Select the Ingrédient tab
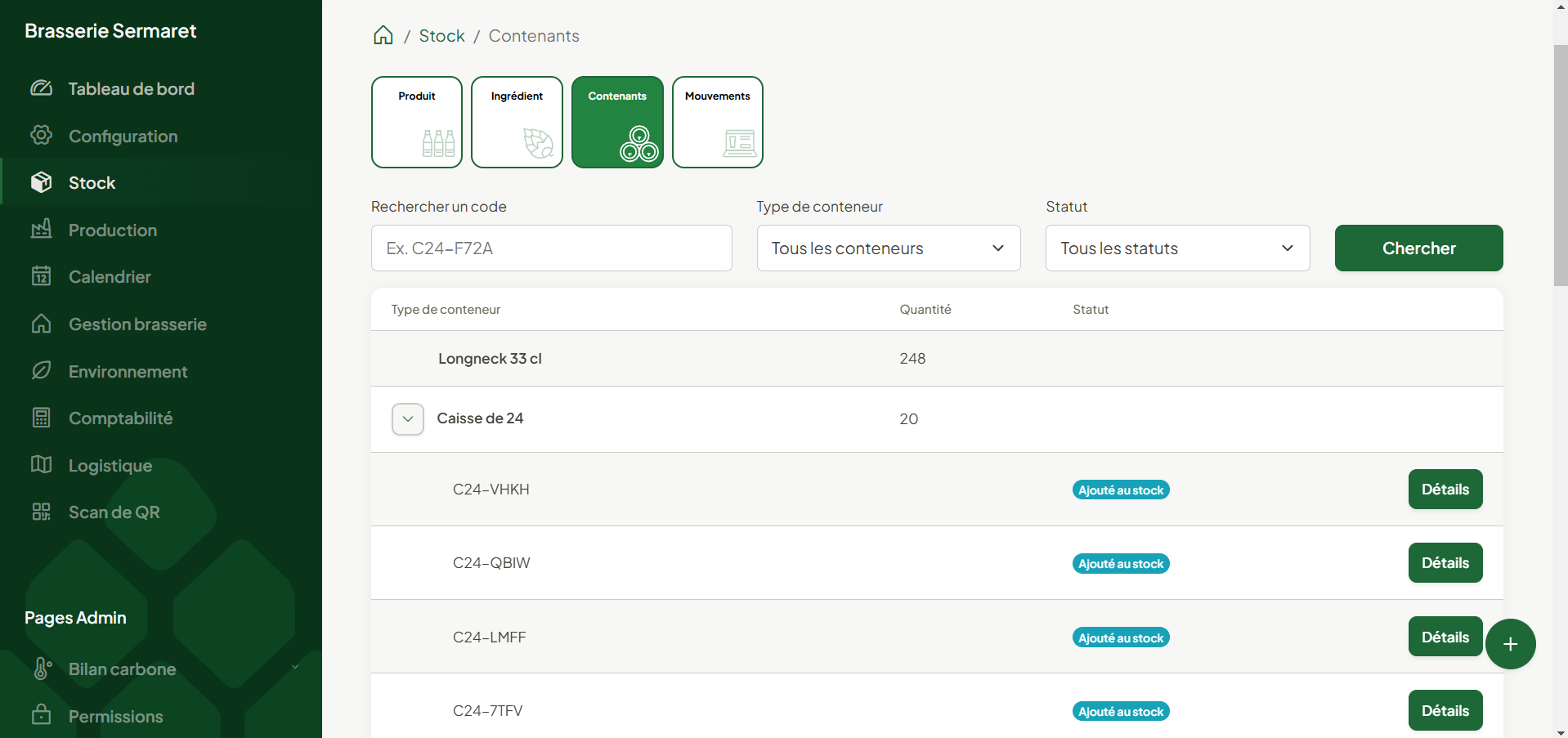1568x738 pixels. 517,123
